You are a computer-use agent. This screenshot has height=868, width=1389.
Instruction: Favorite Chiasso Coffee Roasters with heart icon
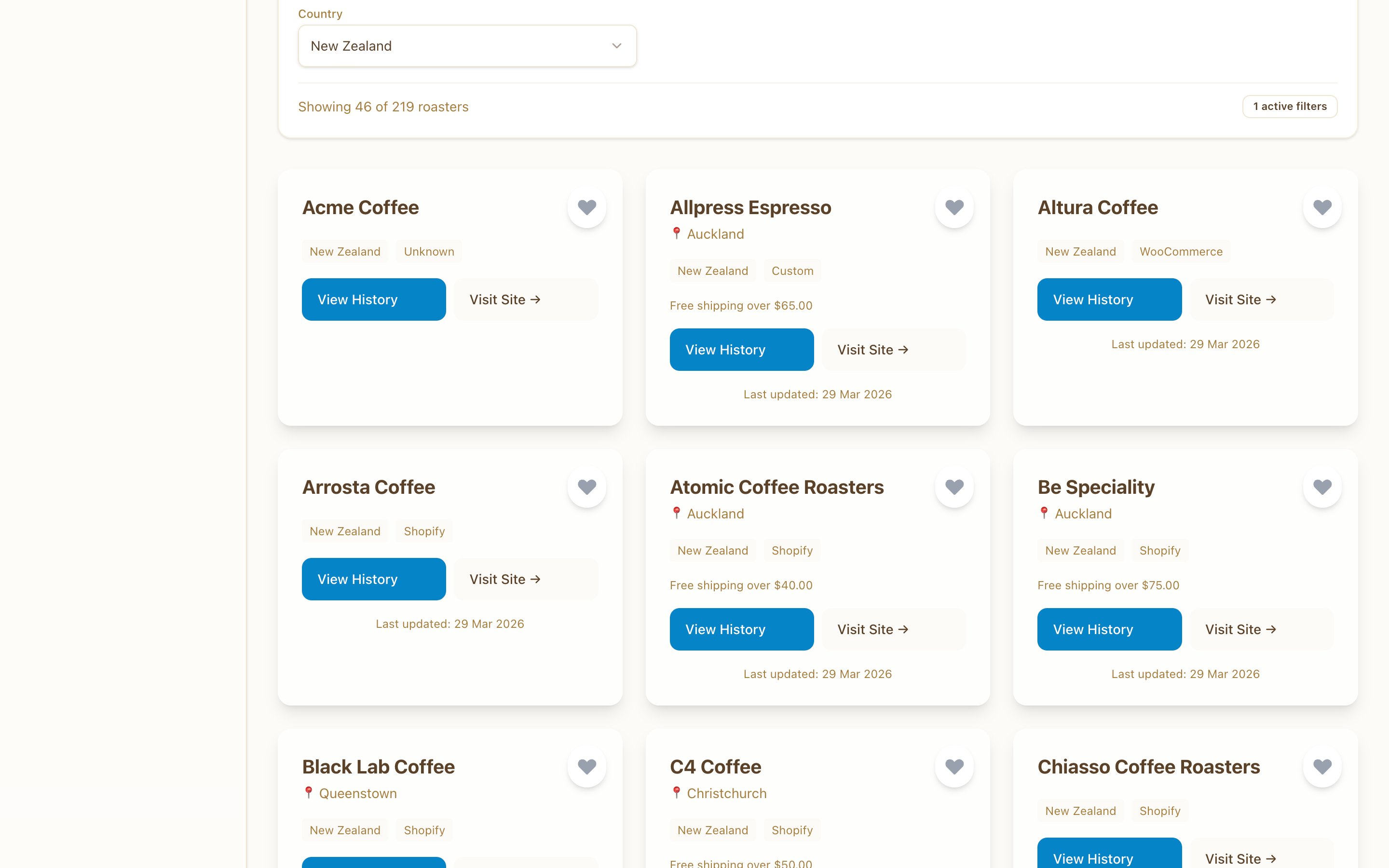[x=1322, y=766]
